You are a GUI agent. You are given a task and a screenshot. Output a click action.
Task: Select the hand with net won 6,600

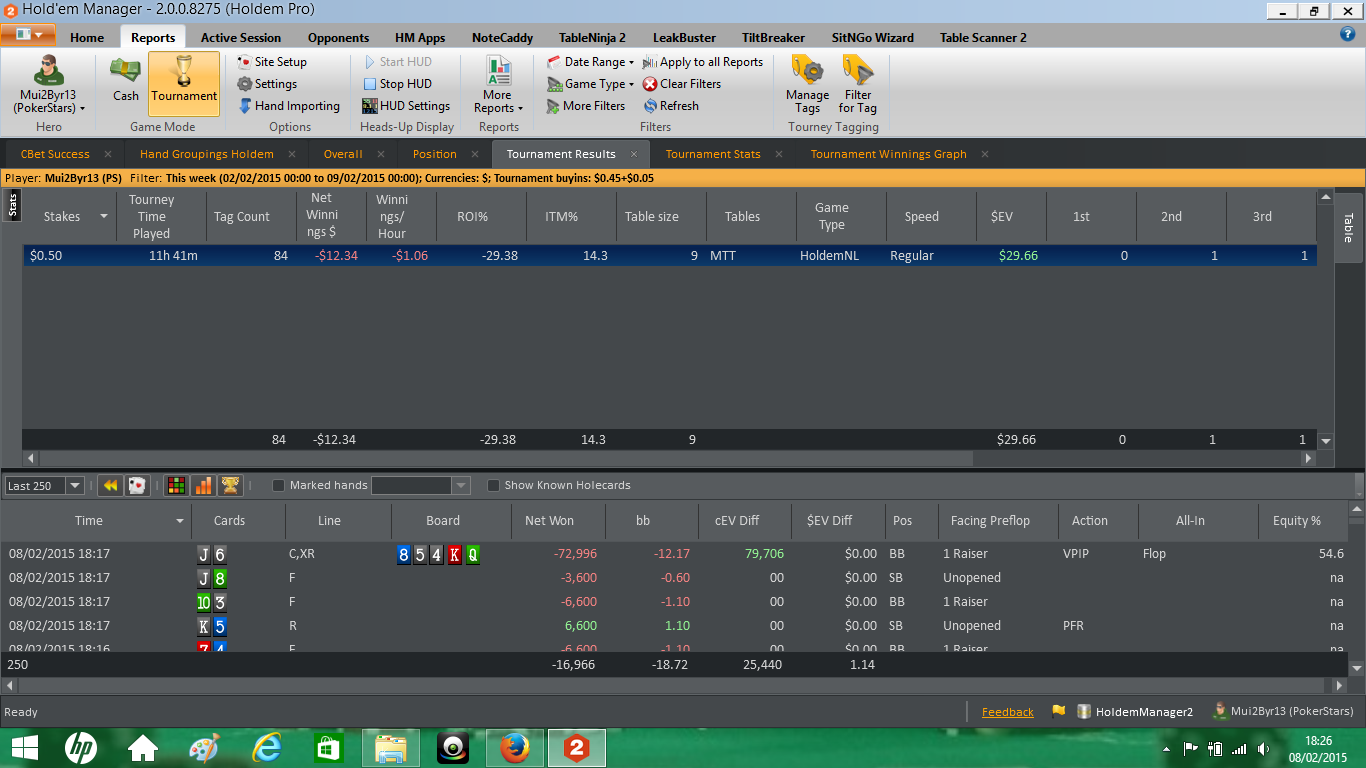tap(676, 626)
